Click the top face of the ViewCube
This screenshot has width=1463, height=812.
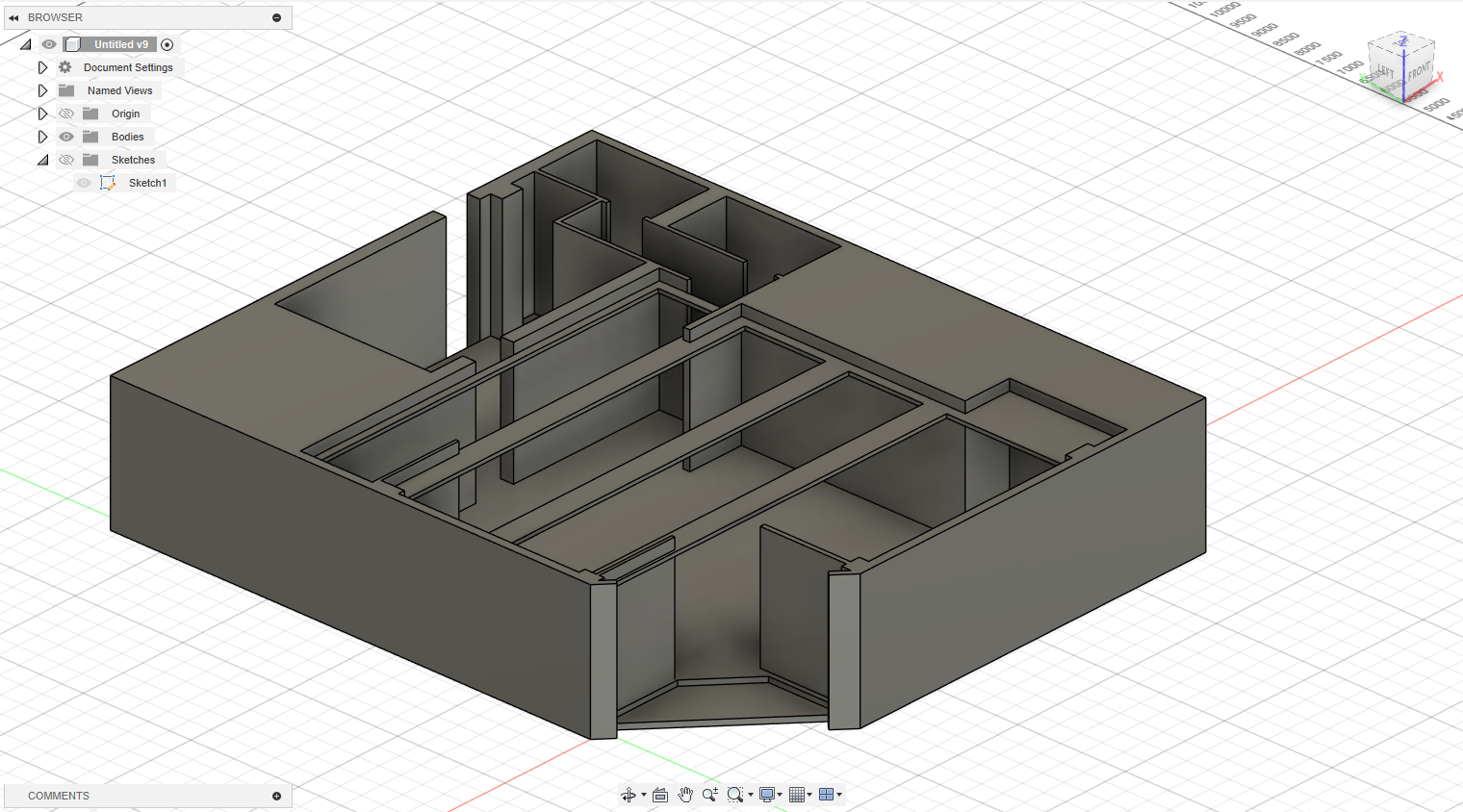coord(1402,42)
